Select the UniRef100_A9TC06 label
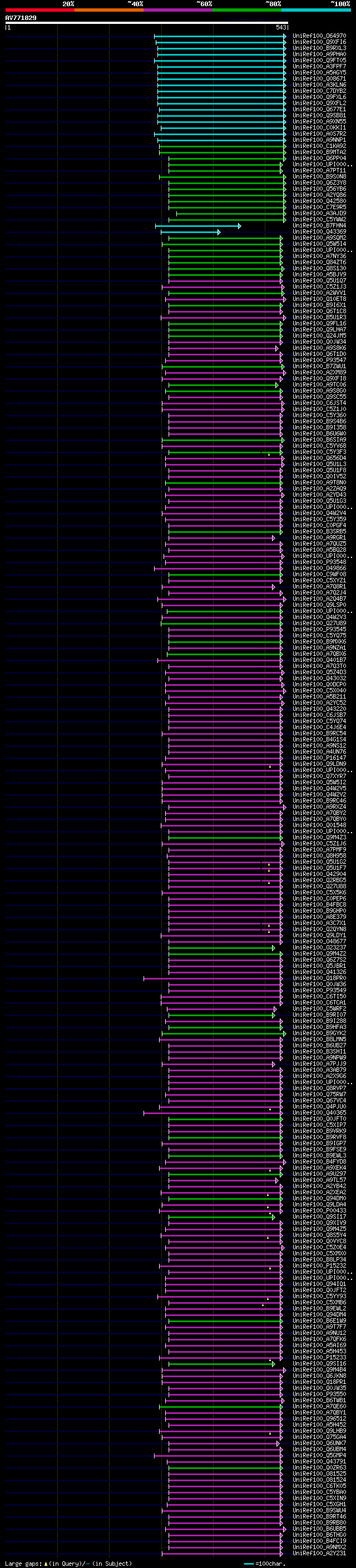The image size is (356, 1568). [319, 385]
